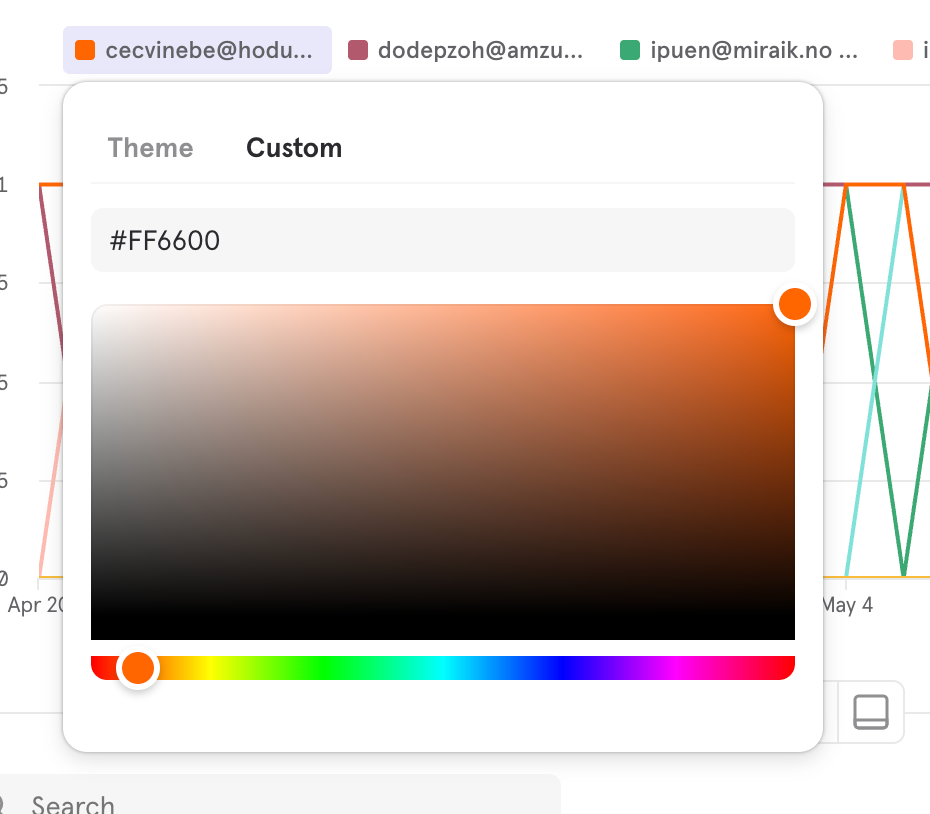Click the round handle on the saturation area

tap(794, 304)
